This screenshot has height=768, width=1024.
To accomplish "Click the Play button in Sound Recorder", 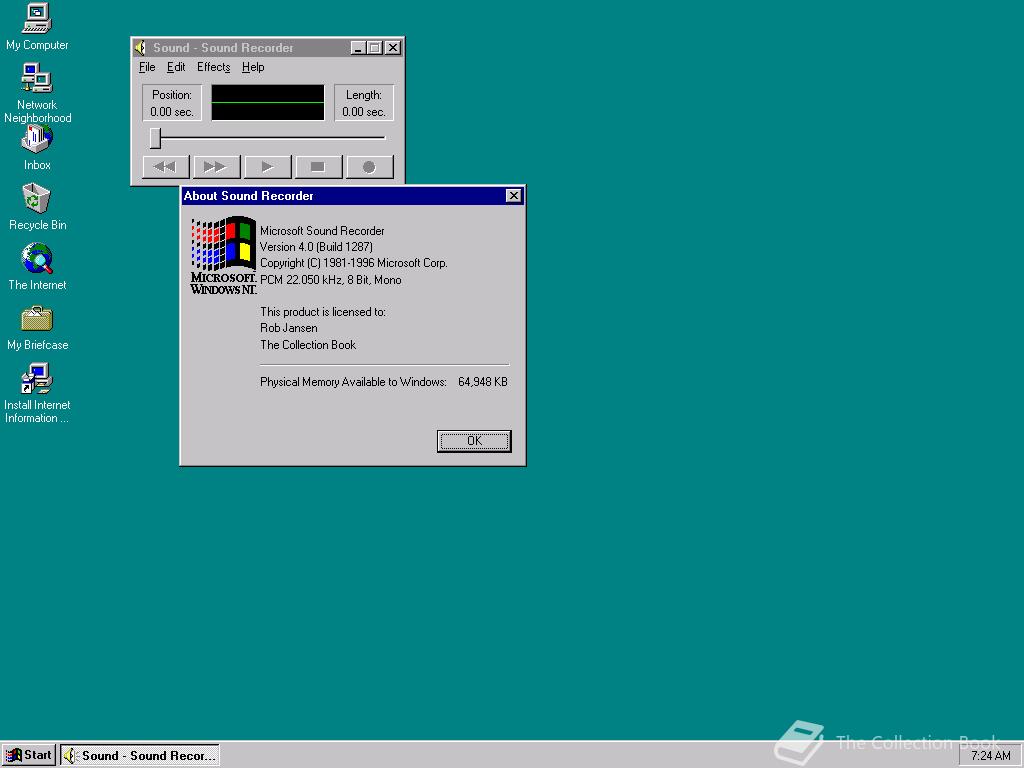I will pos(268,167).
